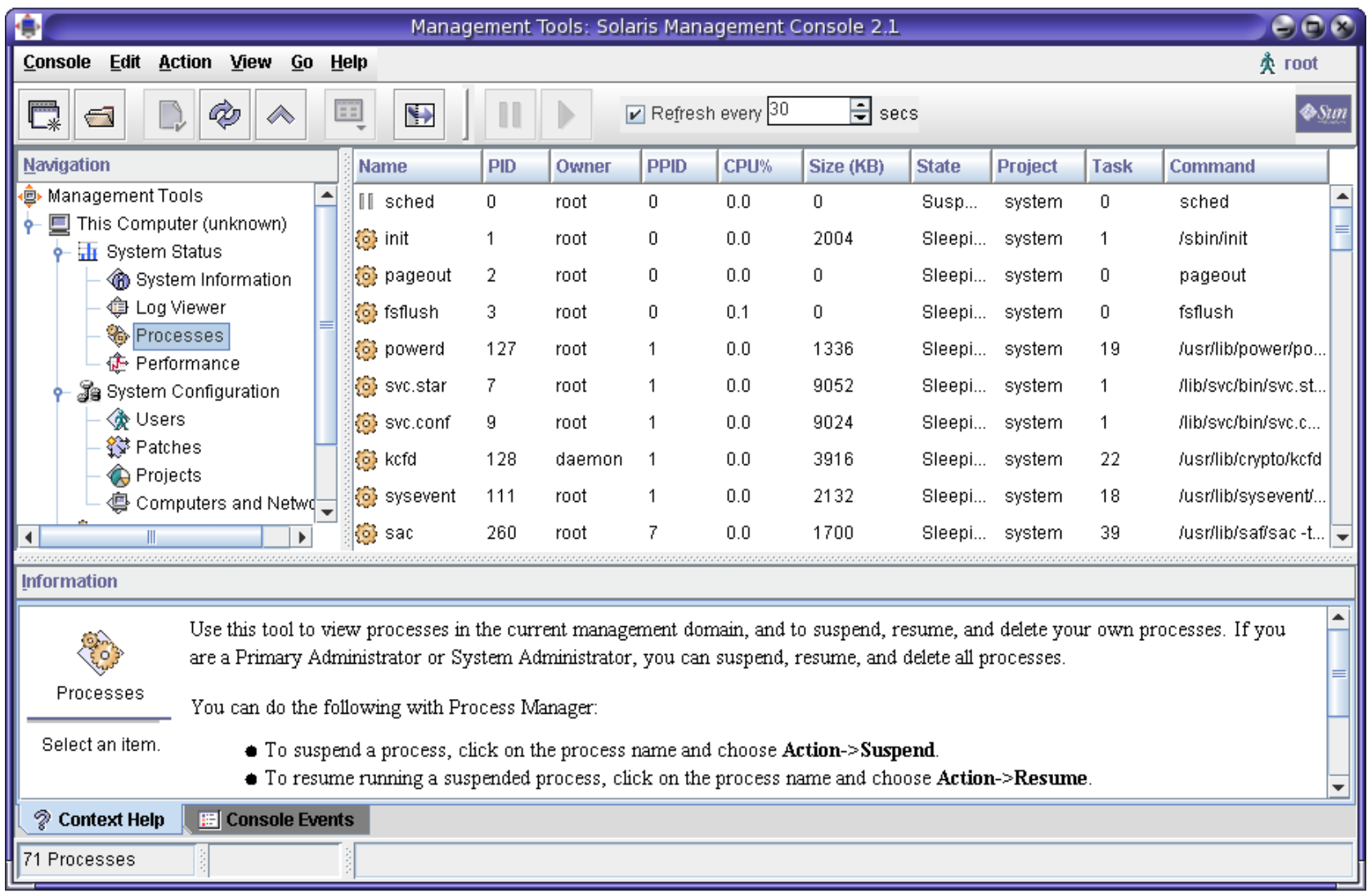1372x896 pixels.
Task: Switch to the Console Events tab
Action: tap(277, 819)
